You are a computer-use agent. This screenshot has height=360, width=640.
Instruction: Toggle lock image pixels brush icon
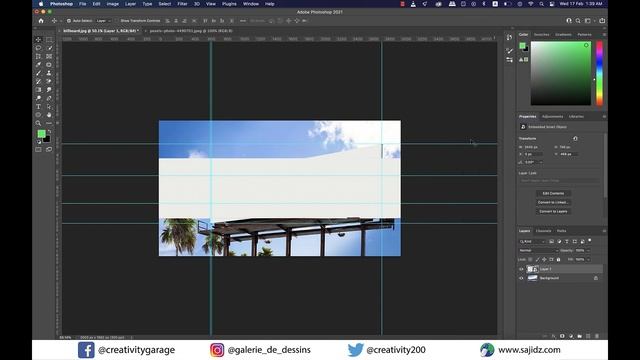point(537,259)
